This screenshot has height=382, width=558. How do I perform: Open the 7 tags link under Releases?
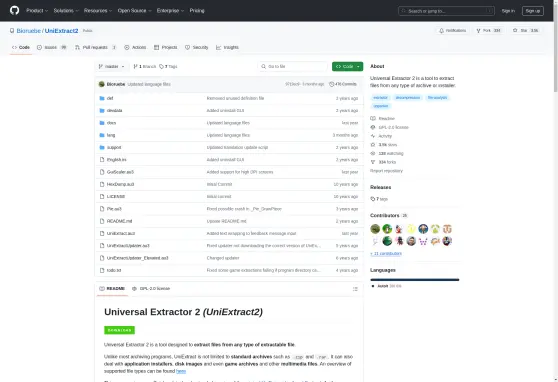point(379,199)
